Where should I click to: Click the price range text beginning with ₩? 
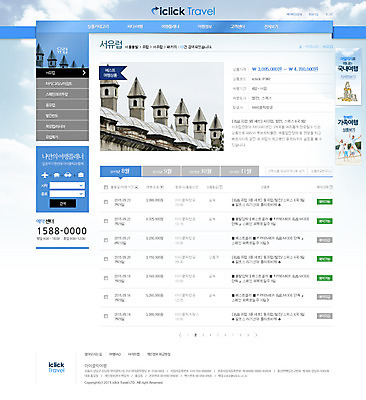tap(285, 69)
